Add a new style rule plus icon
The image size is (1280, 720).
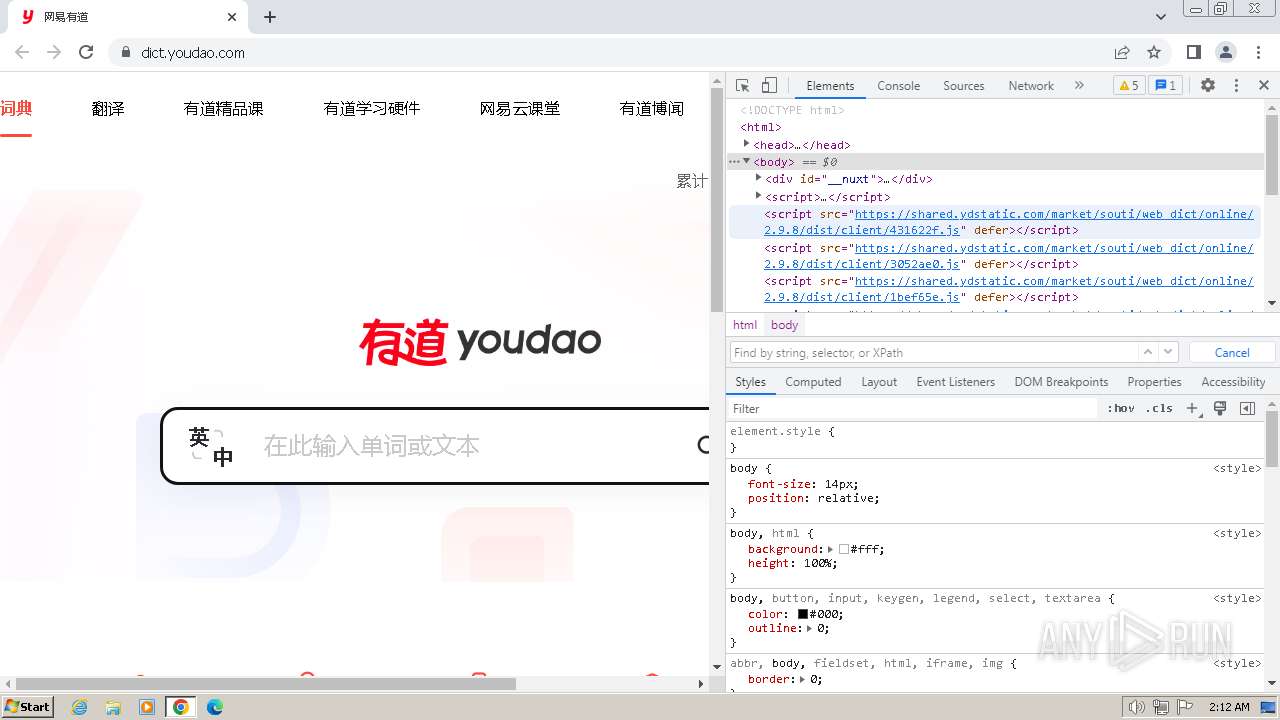(x=1192, y=408)
